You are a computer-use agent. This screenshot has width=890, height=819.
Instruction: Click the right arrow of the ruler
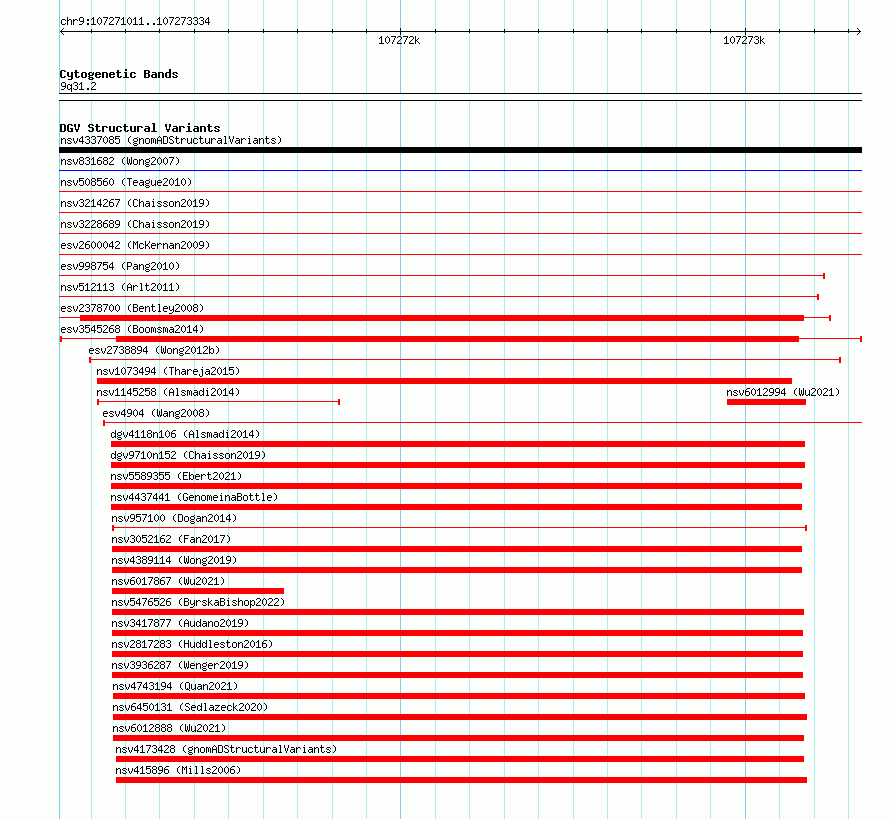pos(858,32)
